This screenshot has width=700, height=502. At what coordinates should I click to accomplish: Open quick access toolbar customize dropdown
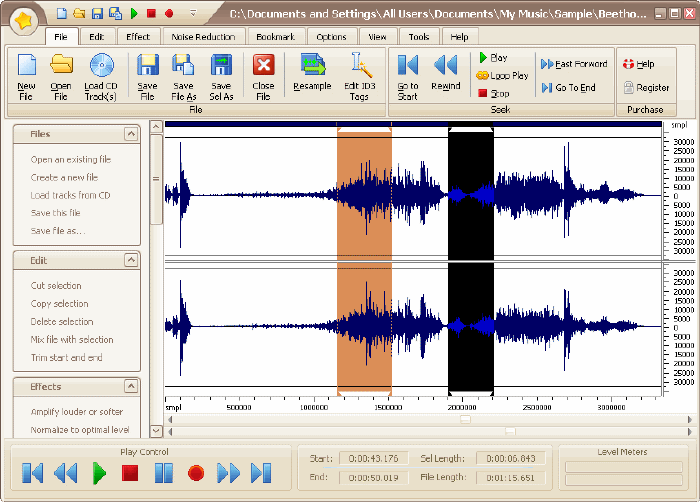tap(193, 13)
